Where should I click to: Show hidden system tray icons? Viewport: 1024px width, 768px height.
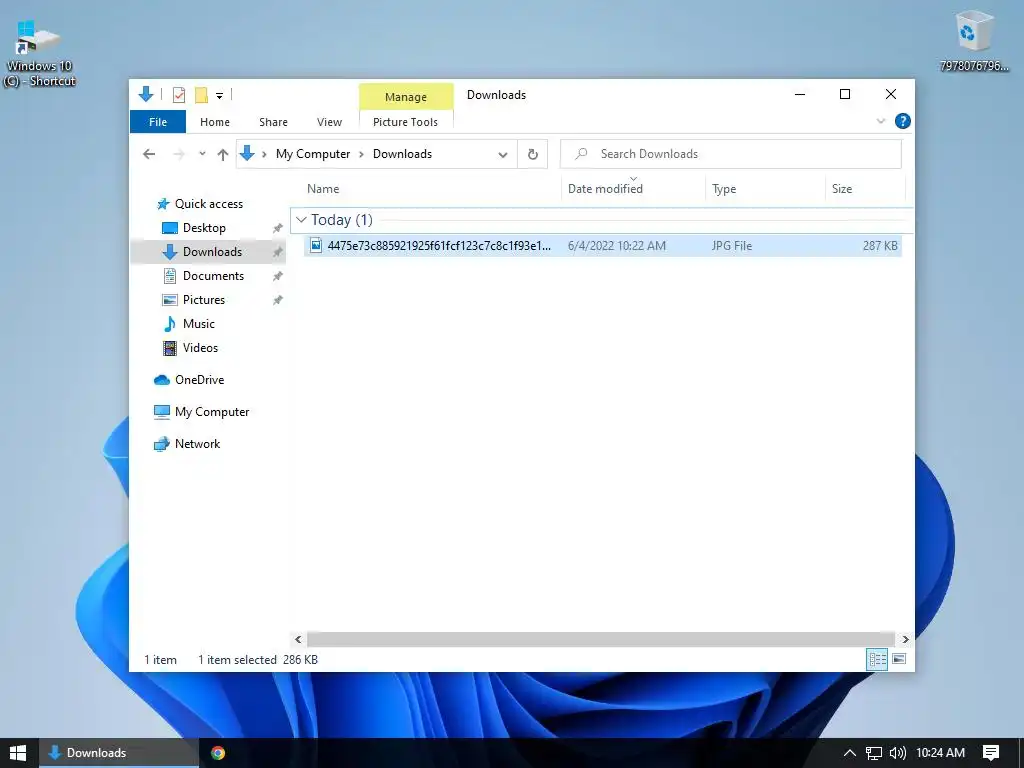tap(850, 753)
